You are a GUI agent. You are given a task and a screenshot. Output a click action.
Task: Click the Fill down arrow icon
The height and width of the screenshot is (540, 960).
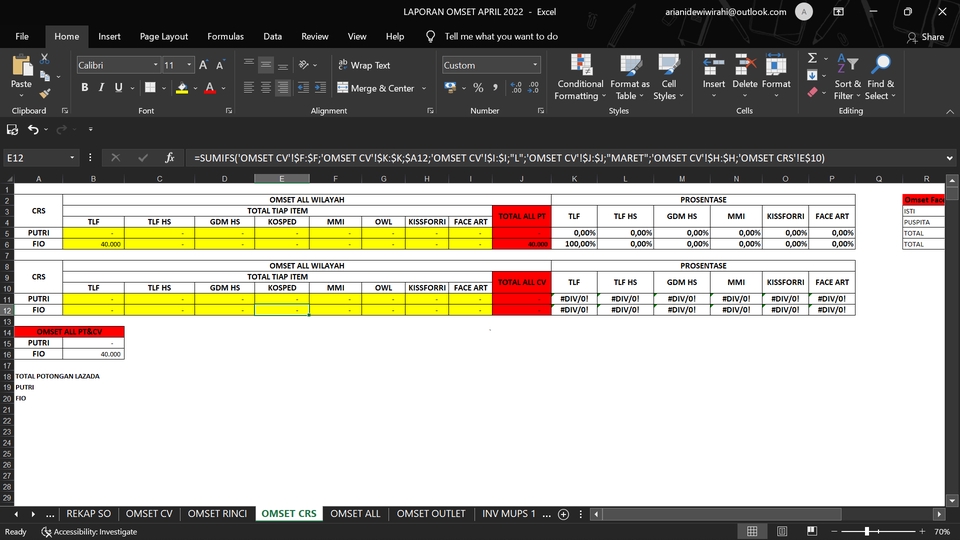tap(812, 75)
